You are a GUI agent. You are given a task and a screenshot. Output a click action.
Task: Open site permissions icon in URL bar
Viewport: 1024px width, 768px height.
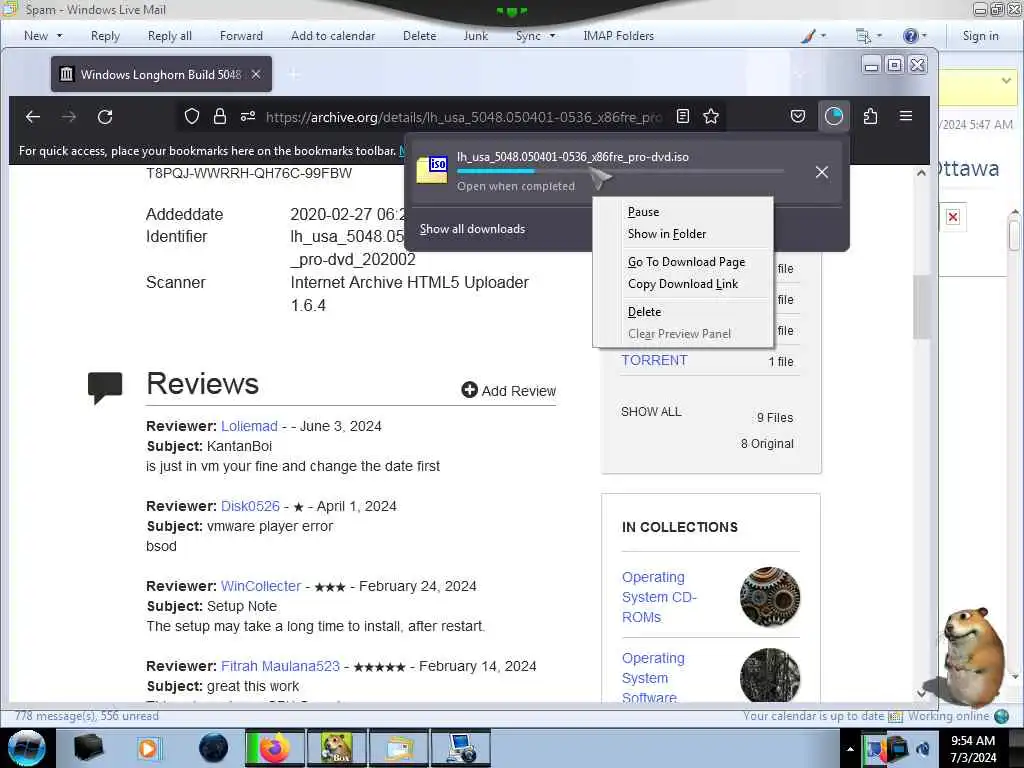click(248, 116)
